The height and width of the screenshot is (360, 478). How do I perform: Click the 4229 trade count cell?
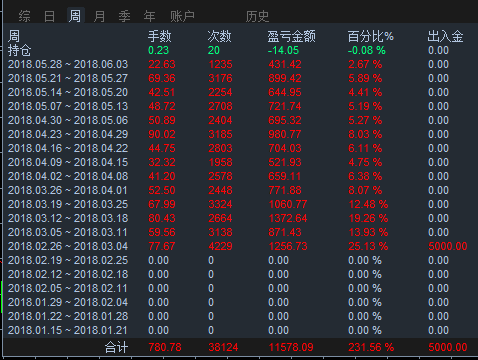(x=220, y=246)
